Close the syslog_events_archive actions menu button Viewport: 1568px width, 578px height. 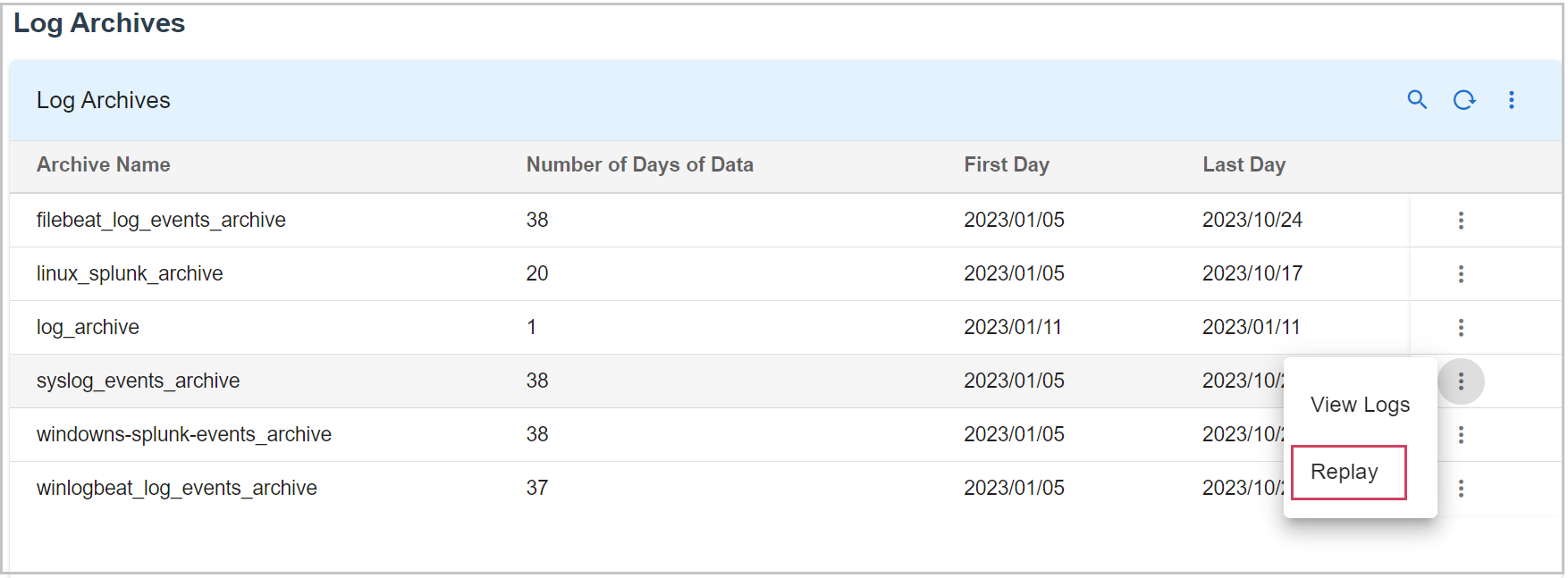(1461, 381)
